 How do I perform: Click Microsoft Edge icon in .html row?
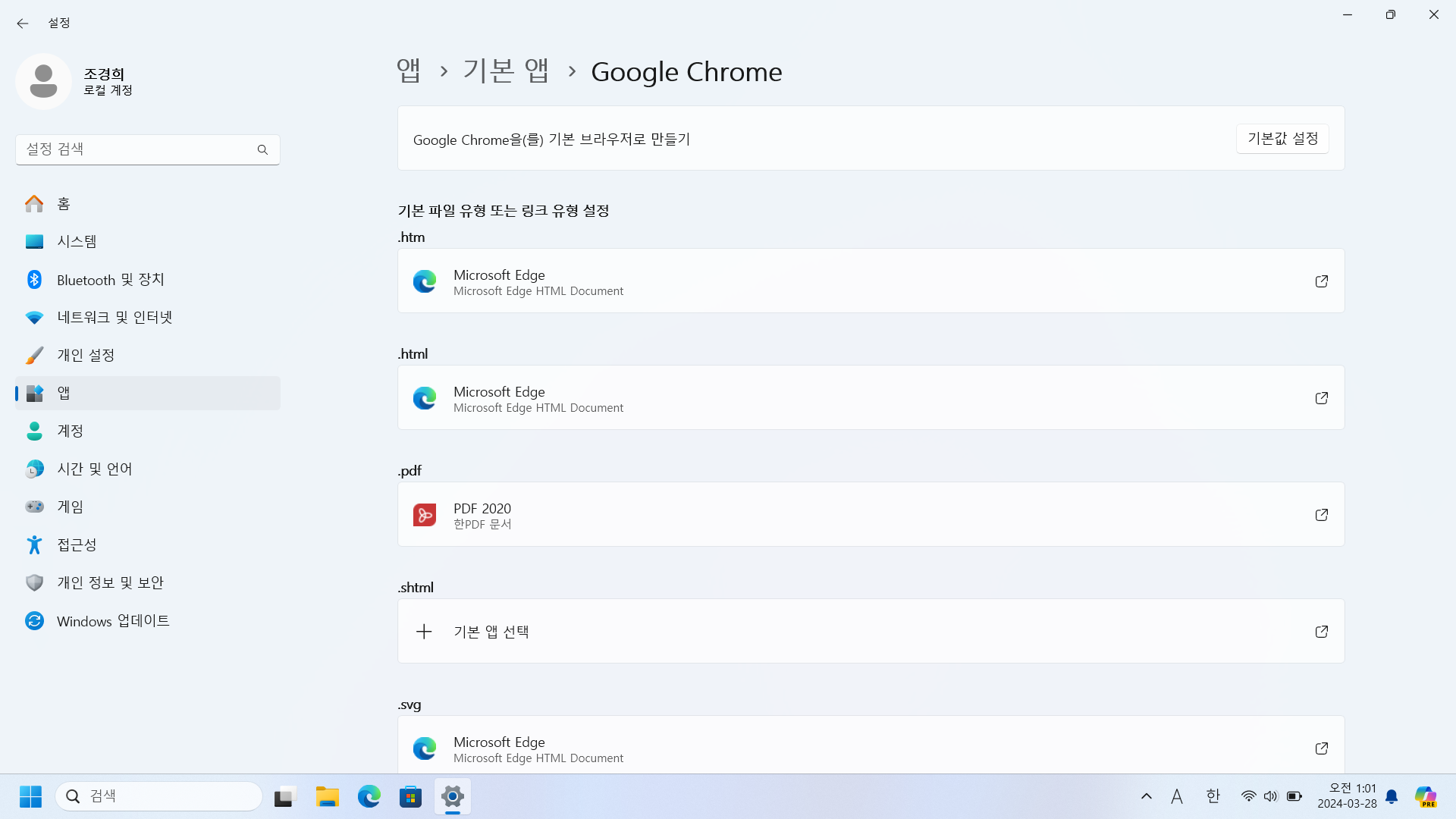pos(425,398)
